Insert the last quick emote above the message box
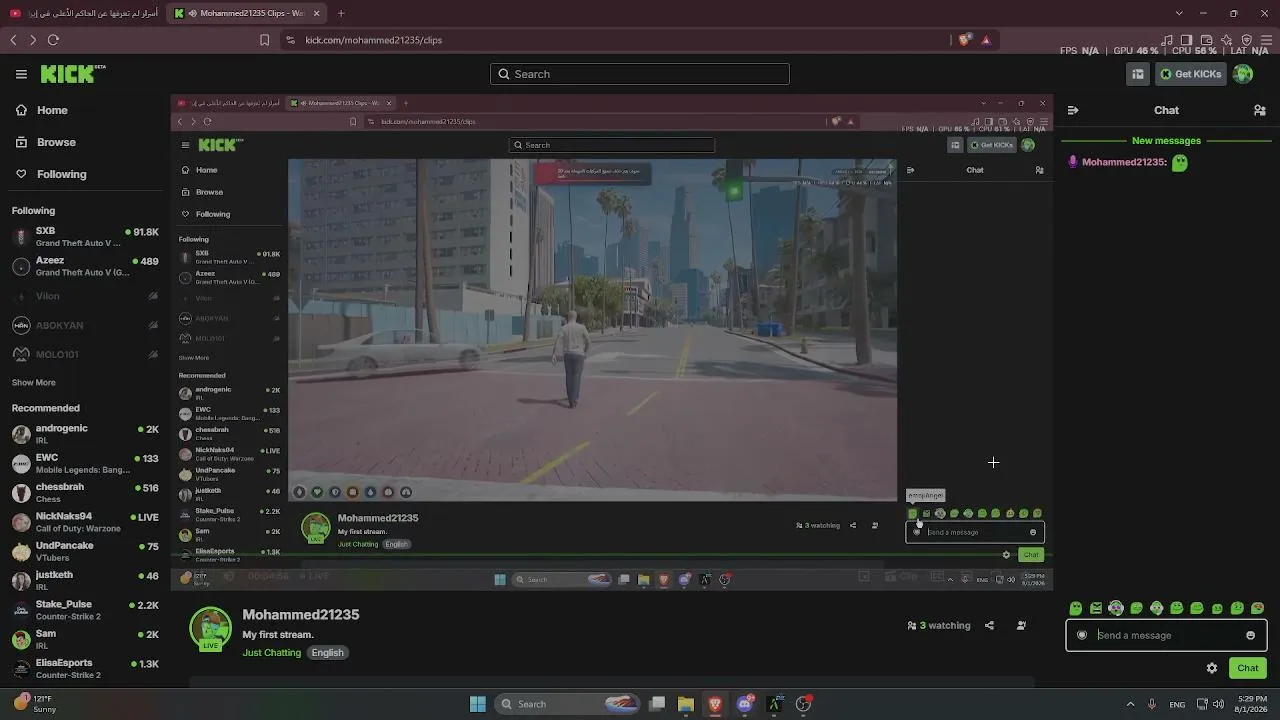This screenshot has width=1280, height=720. [x=1258, y=608]
